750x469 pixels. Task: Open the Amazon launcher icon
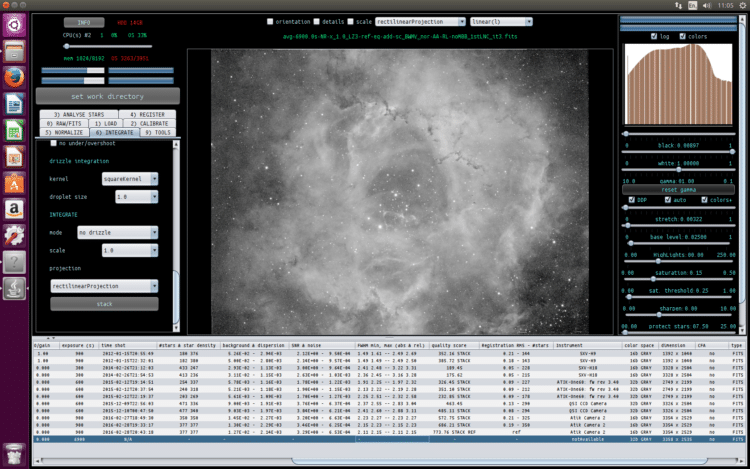14,209
